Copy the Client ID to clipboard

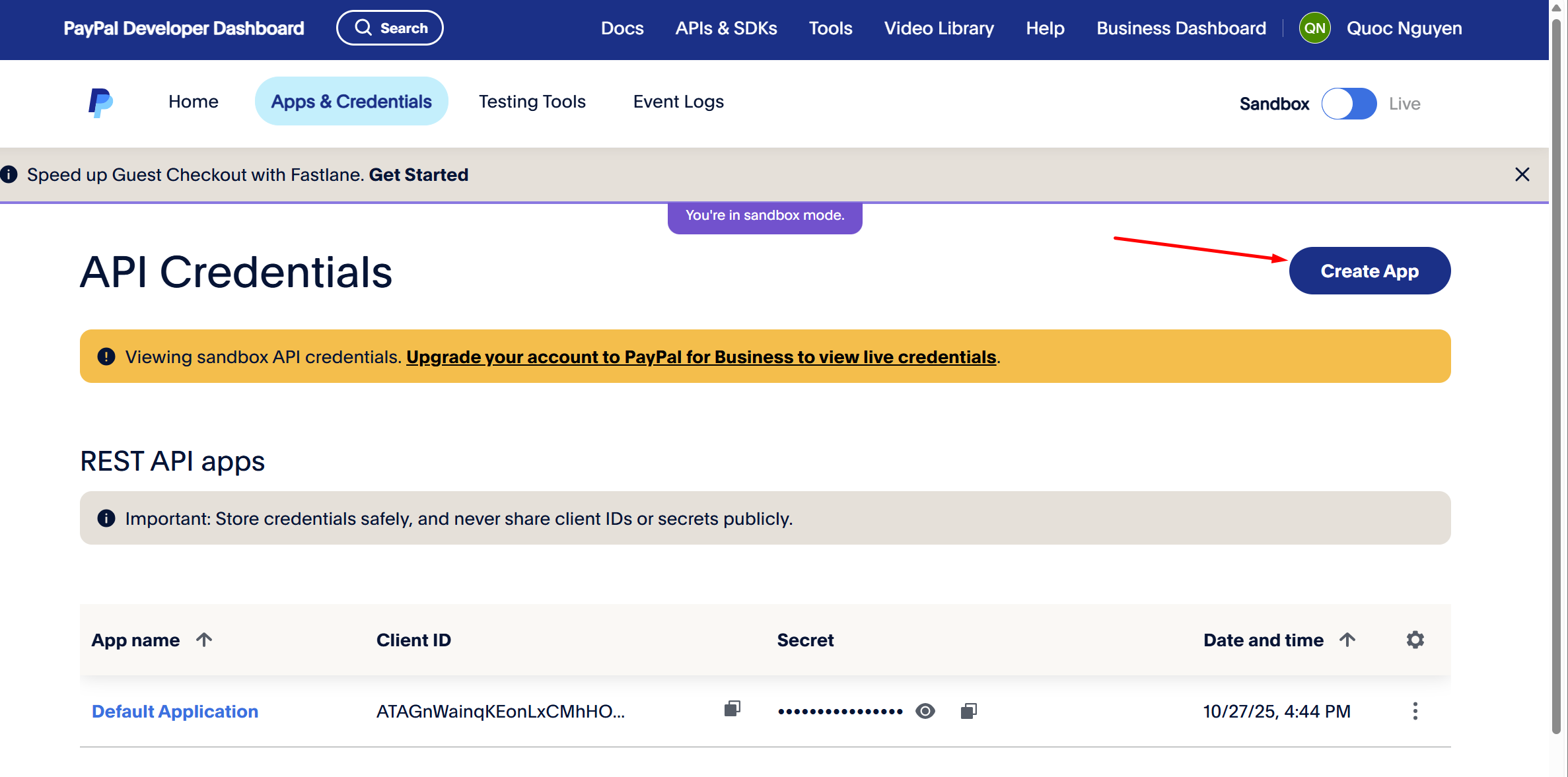click(x=732, y=709)
